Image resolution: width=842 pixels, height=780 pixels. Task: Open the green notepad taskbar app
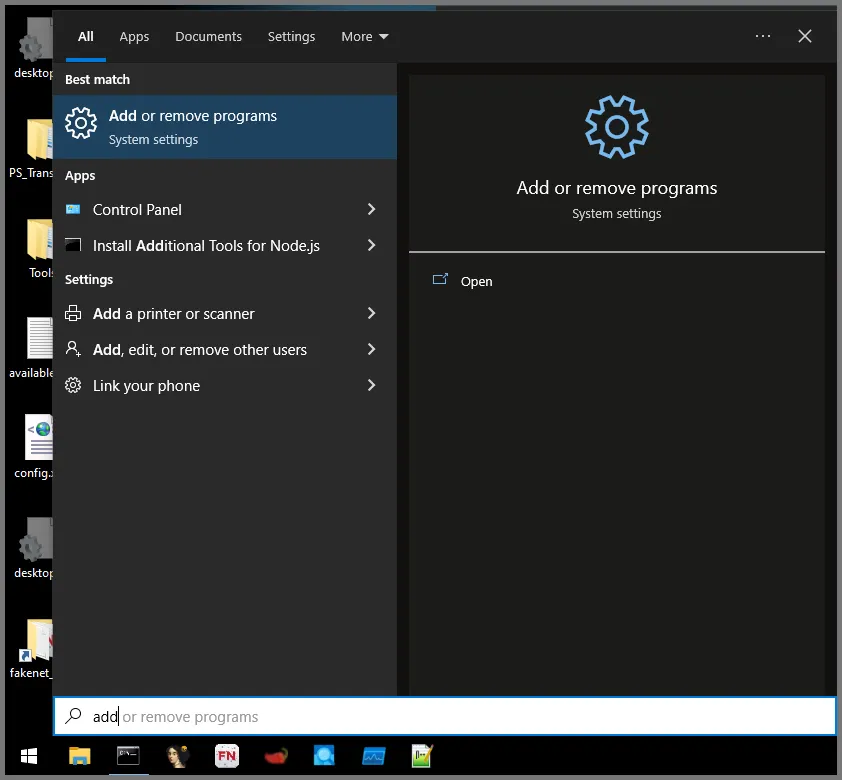point(422,756)
